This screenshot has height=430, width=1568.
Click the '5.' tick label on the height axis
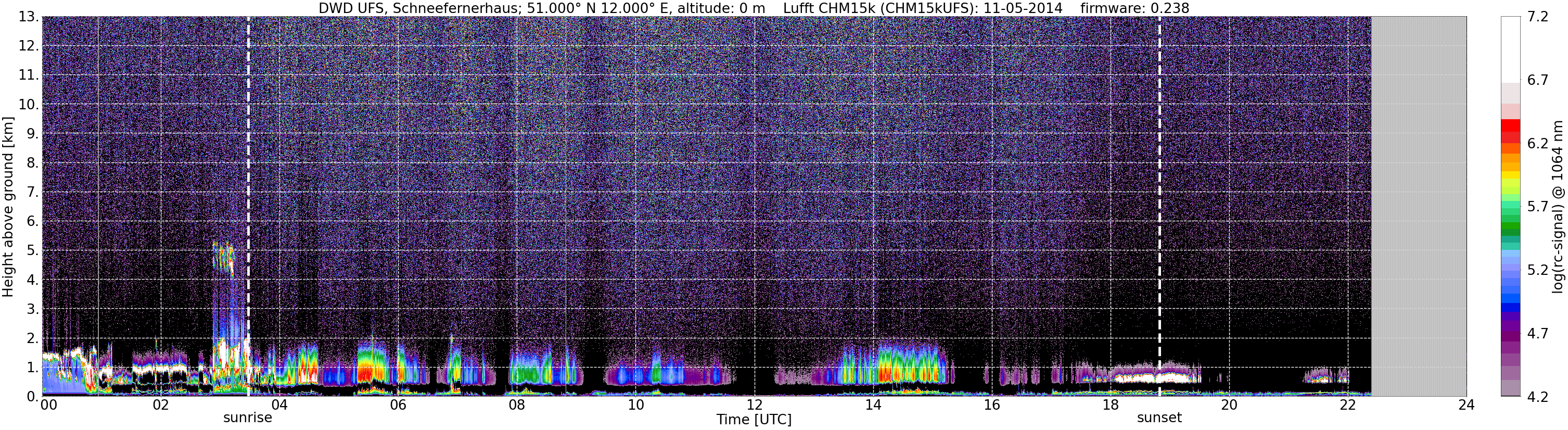coord(32,251)
